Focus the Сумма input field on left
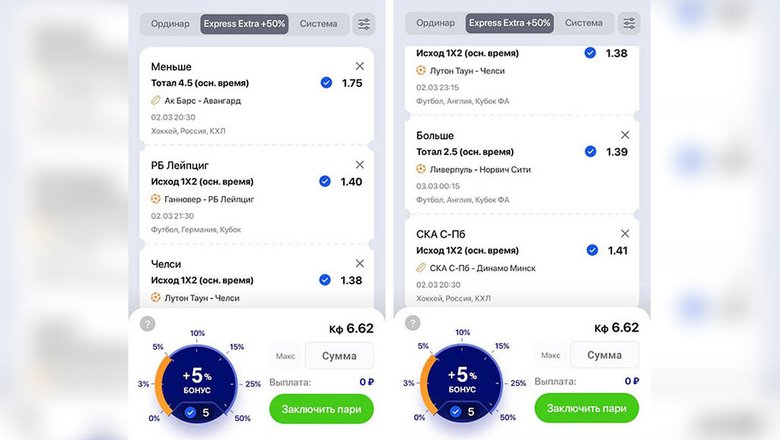This screenshot has height=440, width=780. point(339,356)
